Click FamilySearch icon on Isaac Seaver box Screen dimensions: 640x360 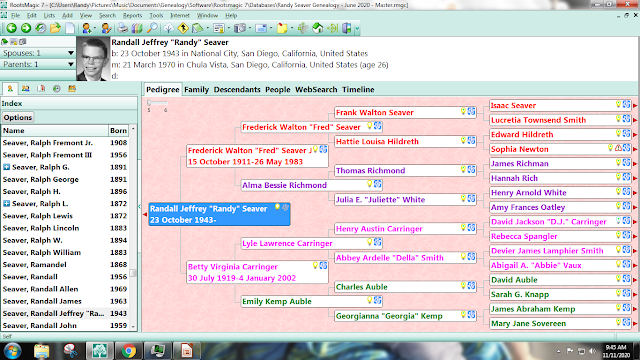[627, 104]
